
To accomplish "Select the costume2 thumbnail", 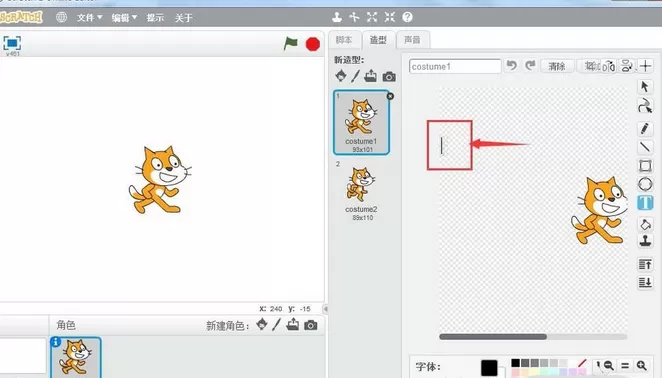I will 361,190.
